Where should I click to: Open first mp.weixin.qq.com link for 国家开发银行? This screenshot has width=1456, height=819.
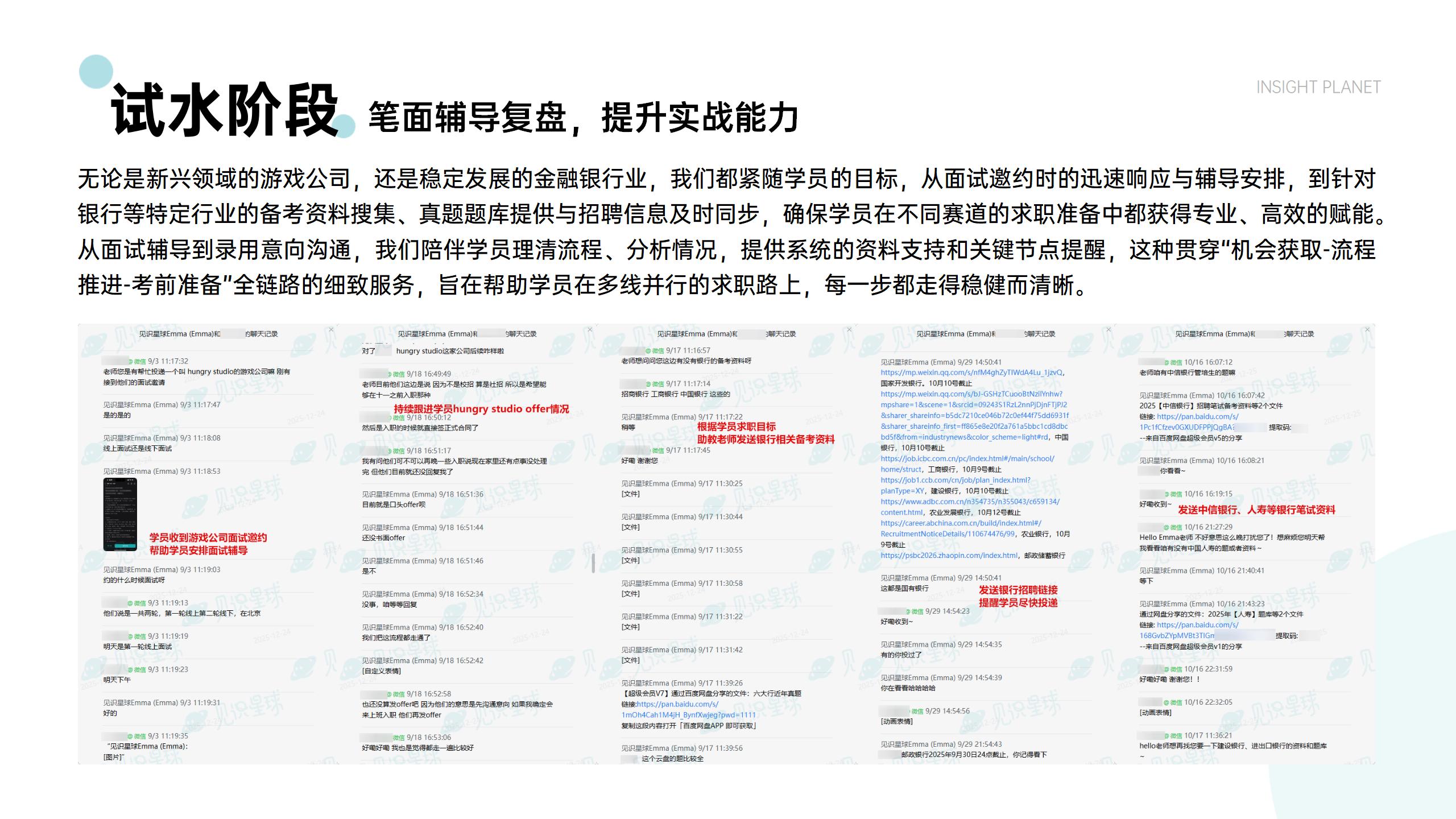point(971,373)
